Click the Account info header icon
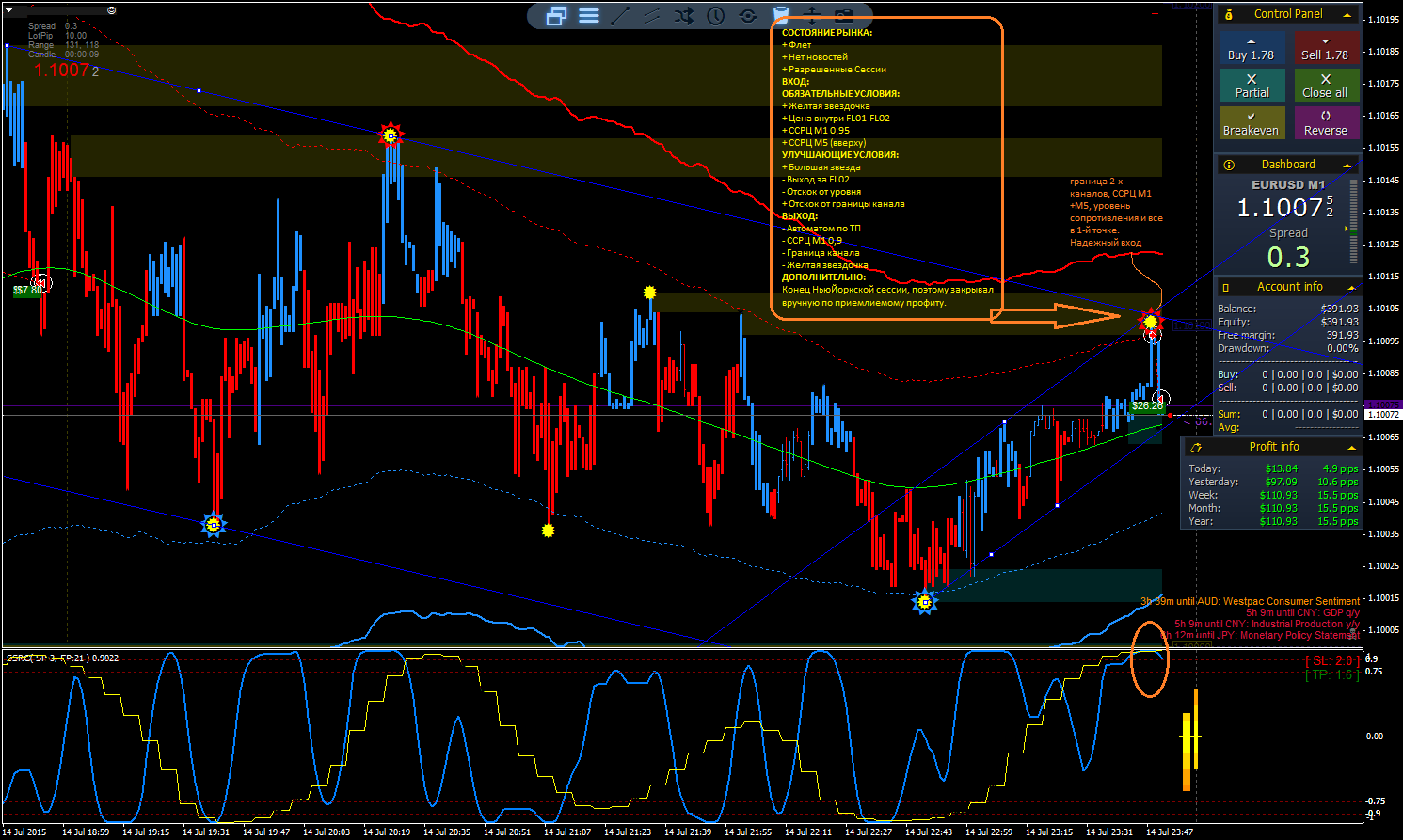Image resolution: width=1403 pixels, height=840 pixels. (1226, 287)
